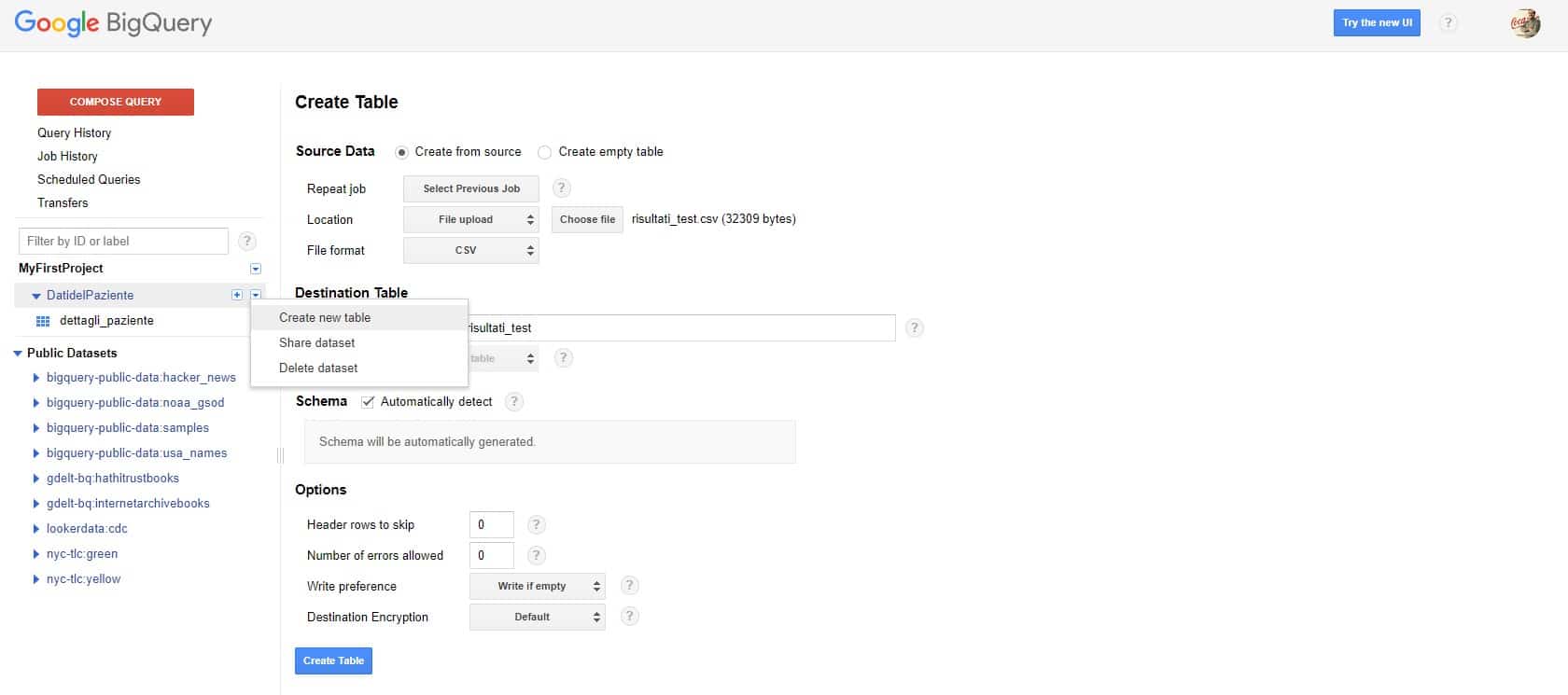Open help icon beside destination table name
Screen dimensions: 1568x695
pos(915,327)
